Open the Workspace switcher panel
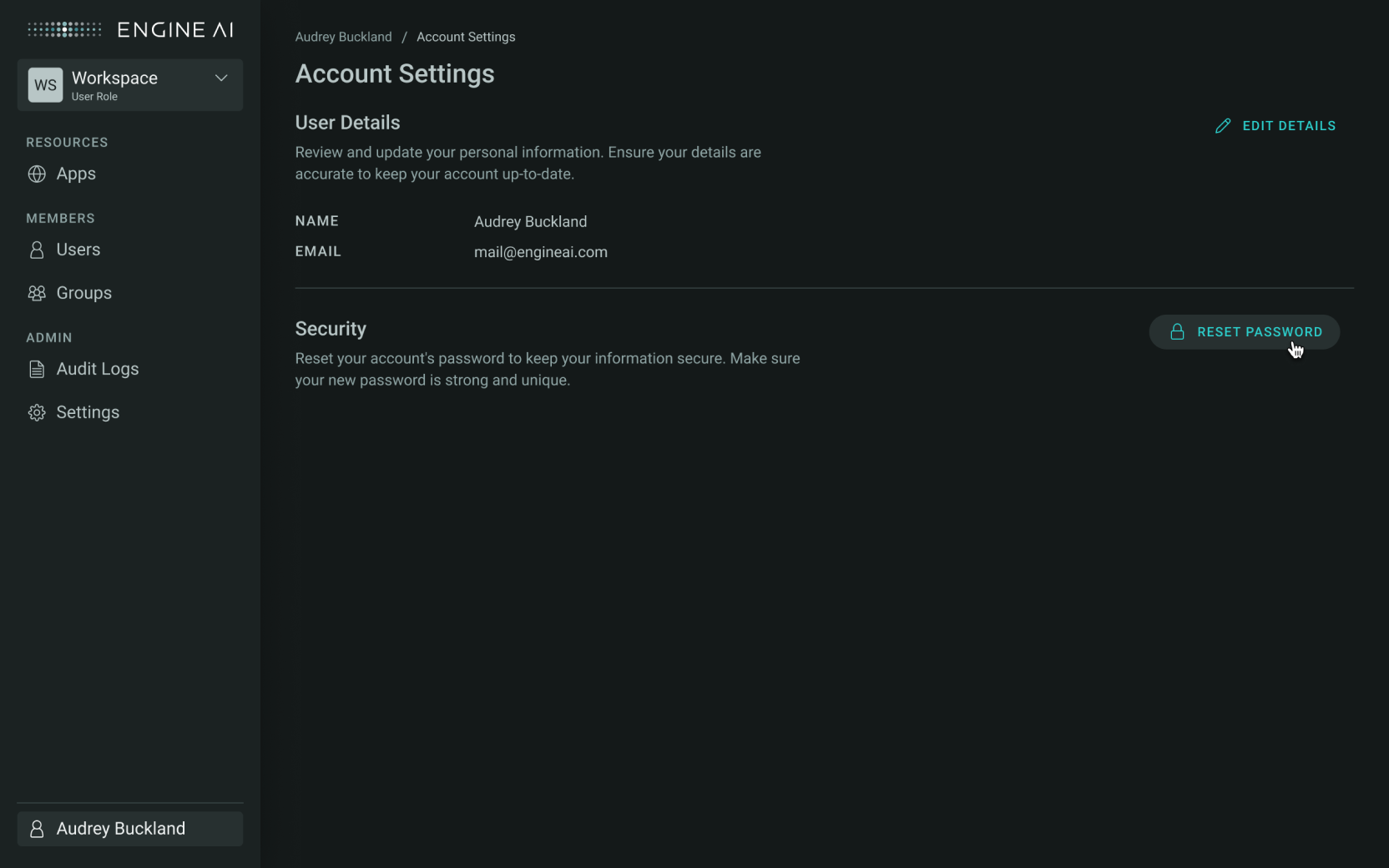Viewport: 1389px width, 868px height. pos(130,85)
